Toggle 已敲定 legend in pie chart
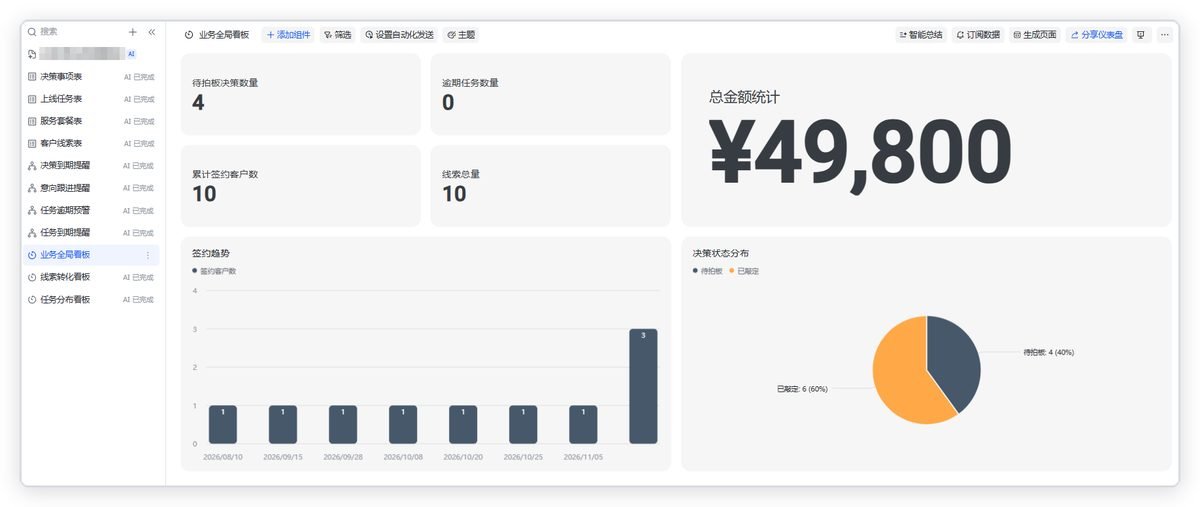1200x507 pixels. [744, 271]
